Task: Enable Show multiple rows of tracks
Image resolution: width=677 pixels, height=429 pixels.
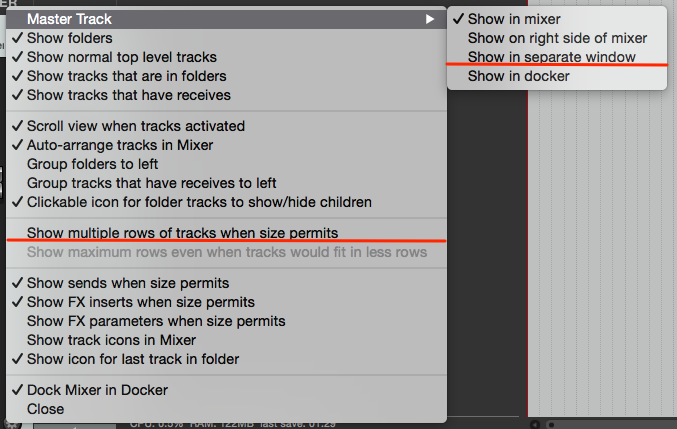Action: (189, 233)
